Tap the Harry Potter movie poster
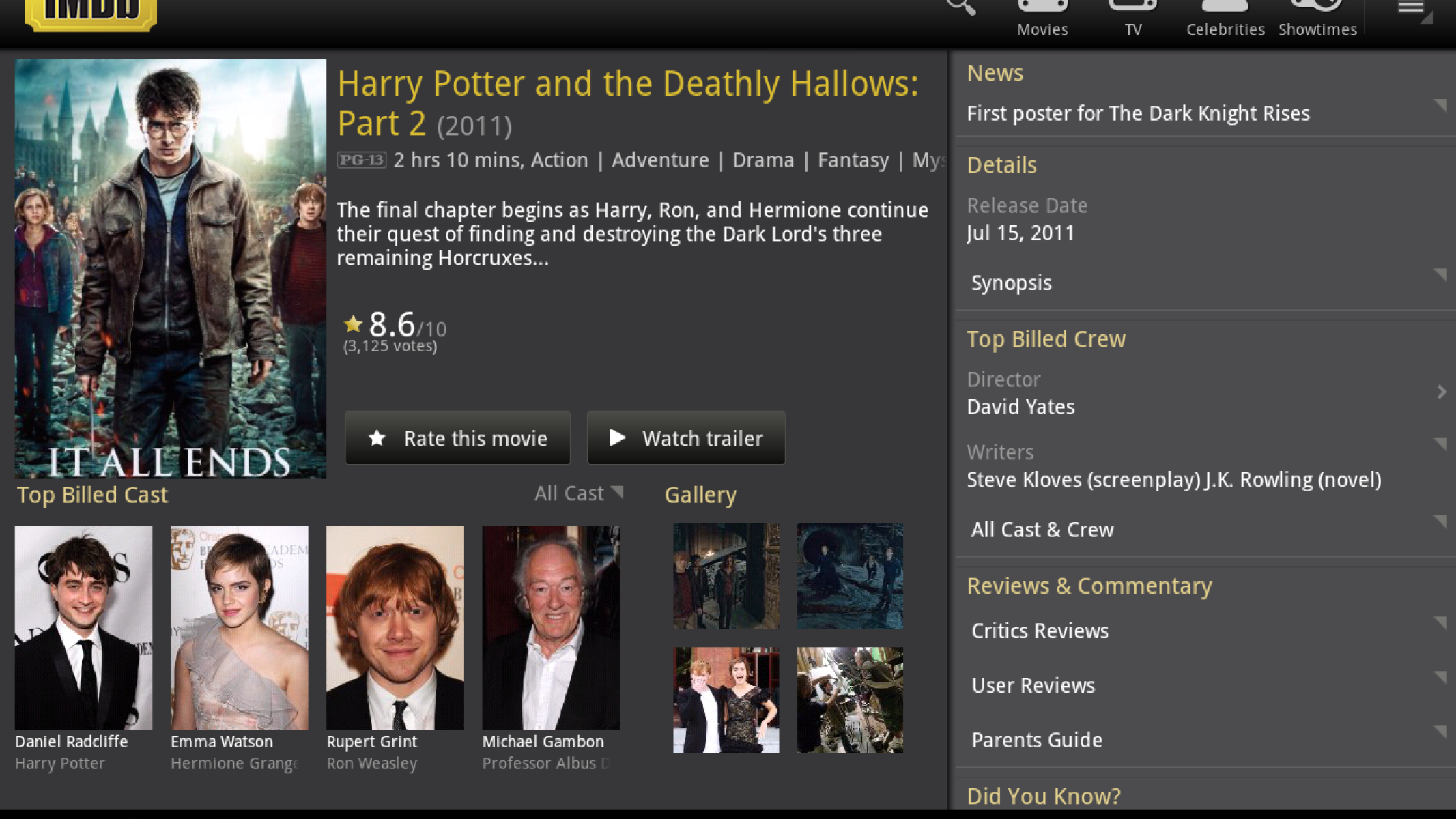 (171, 268)
